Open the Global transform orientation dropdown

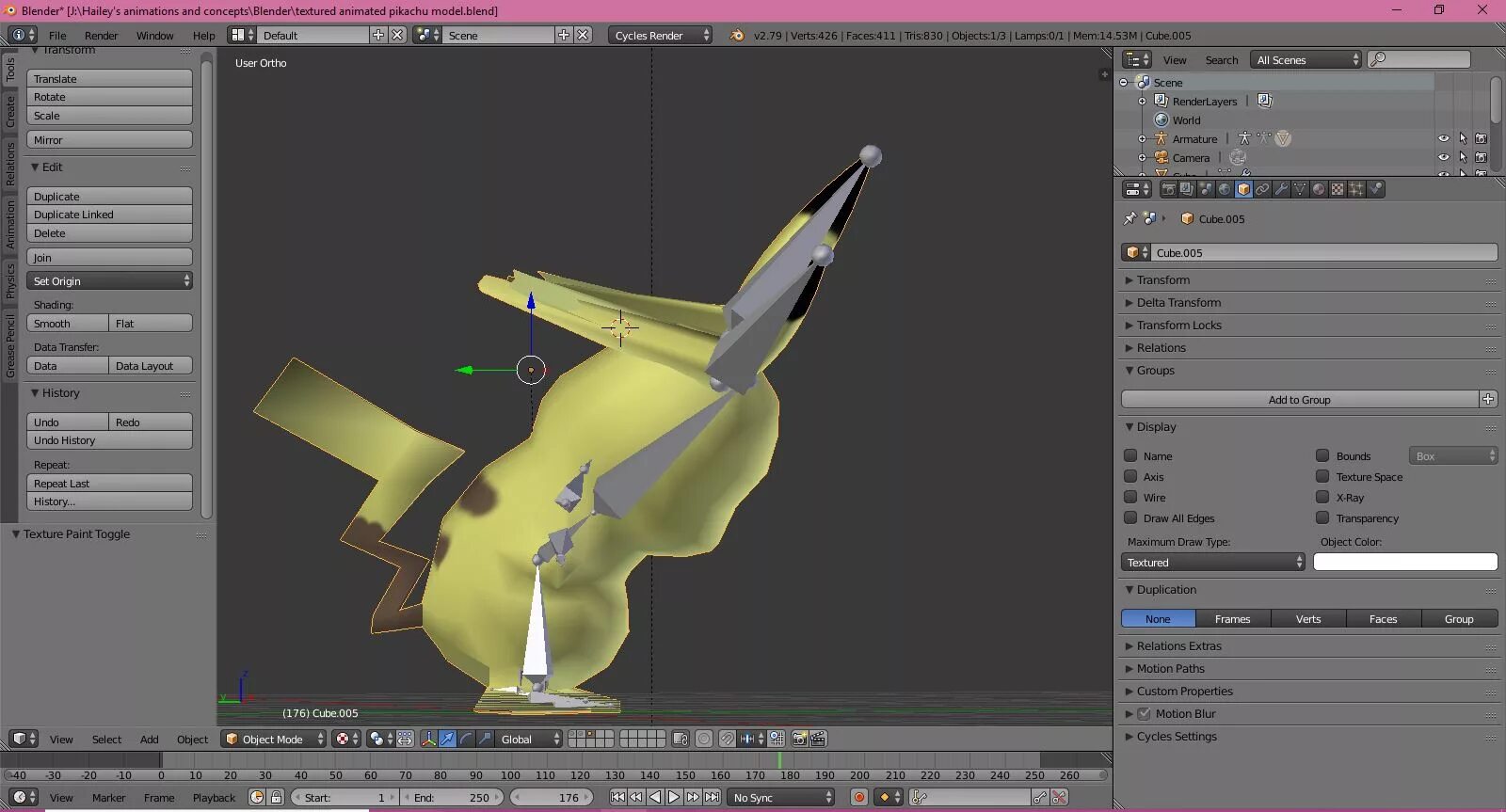[x=529, y=739]
